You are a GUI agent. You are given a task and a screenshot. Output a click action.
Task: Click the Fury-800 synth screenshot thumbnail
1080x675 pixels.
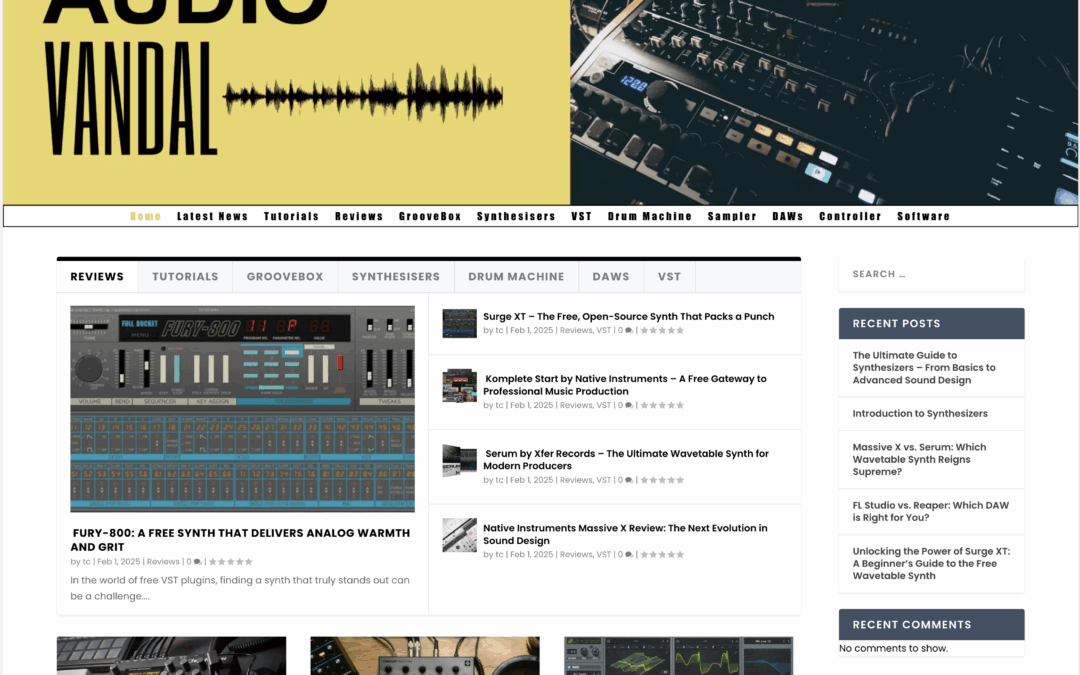[x=243, y=409]
